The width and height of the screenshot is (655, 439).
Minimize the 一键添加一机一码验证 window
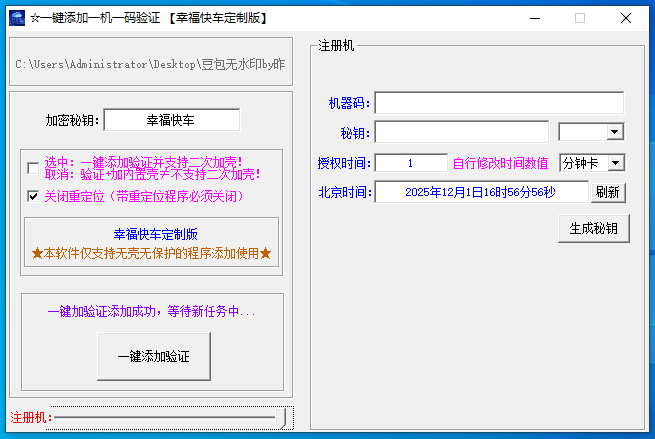(x=533, y=17)
